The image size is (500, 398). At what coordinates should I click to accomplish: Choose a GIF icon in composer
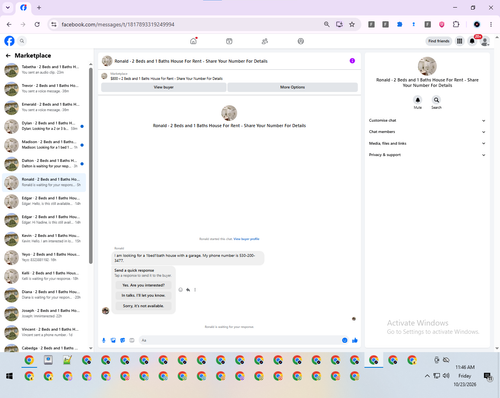tap(132, 340)
